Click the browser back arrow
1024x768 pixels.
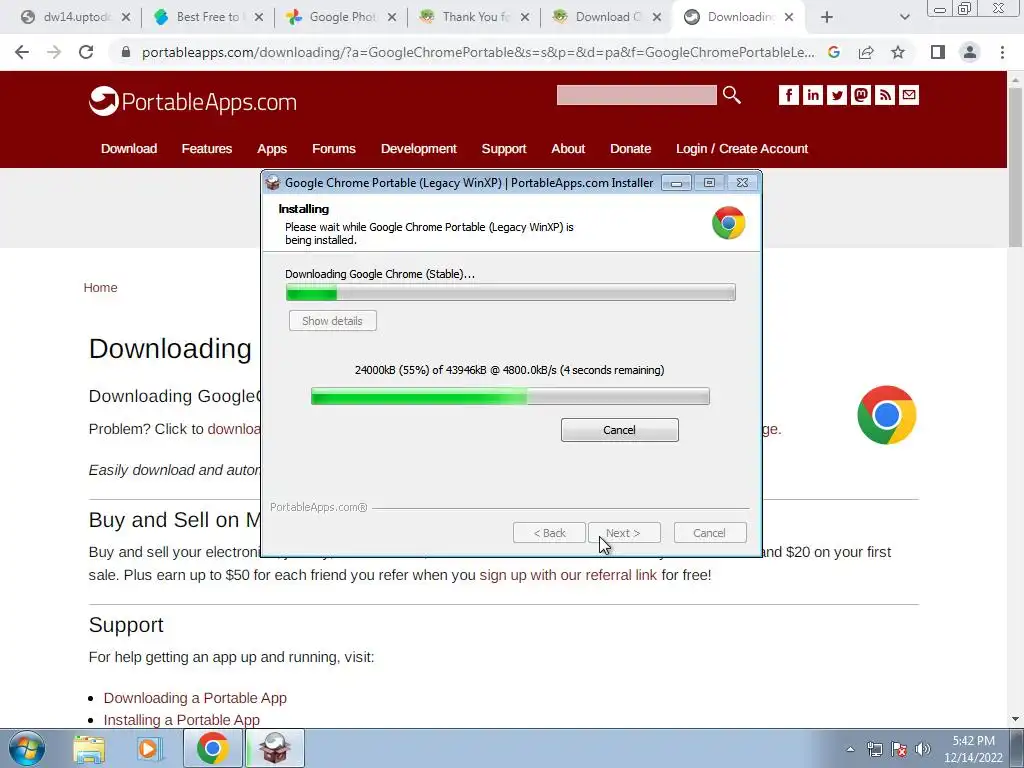pos(22,52)
